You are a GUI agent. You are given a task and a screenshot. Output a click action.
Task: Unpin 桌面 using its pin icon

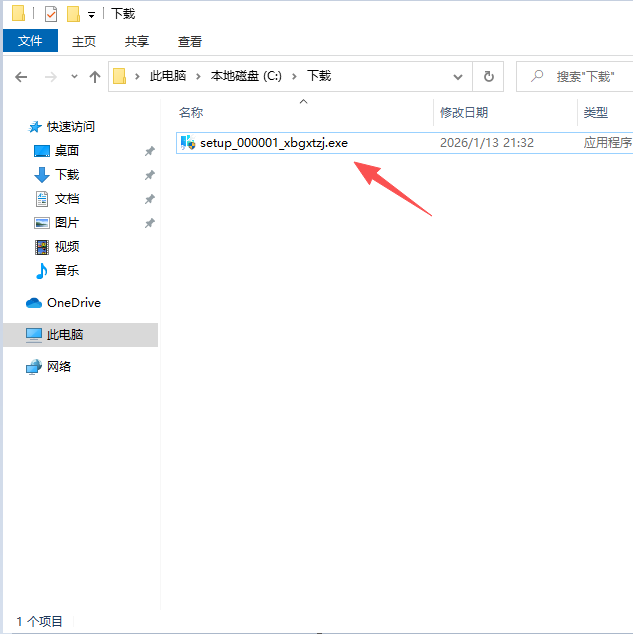point(149,151)
